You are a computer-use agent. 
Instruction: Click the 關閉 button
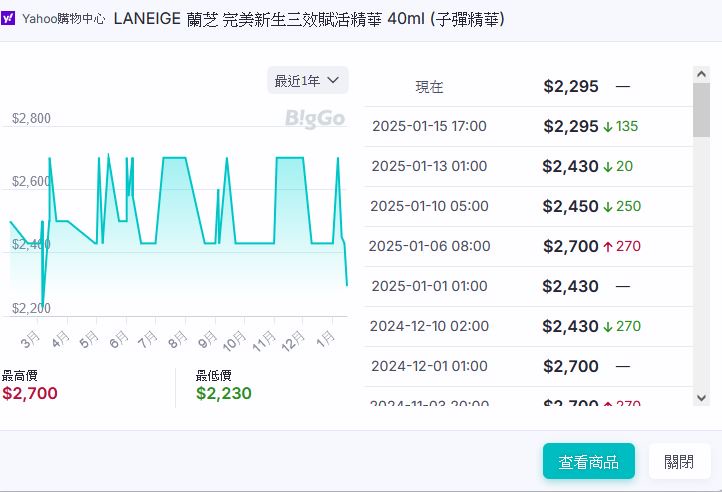click(x=678, y=461)
